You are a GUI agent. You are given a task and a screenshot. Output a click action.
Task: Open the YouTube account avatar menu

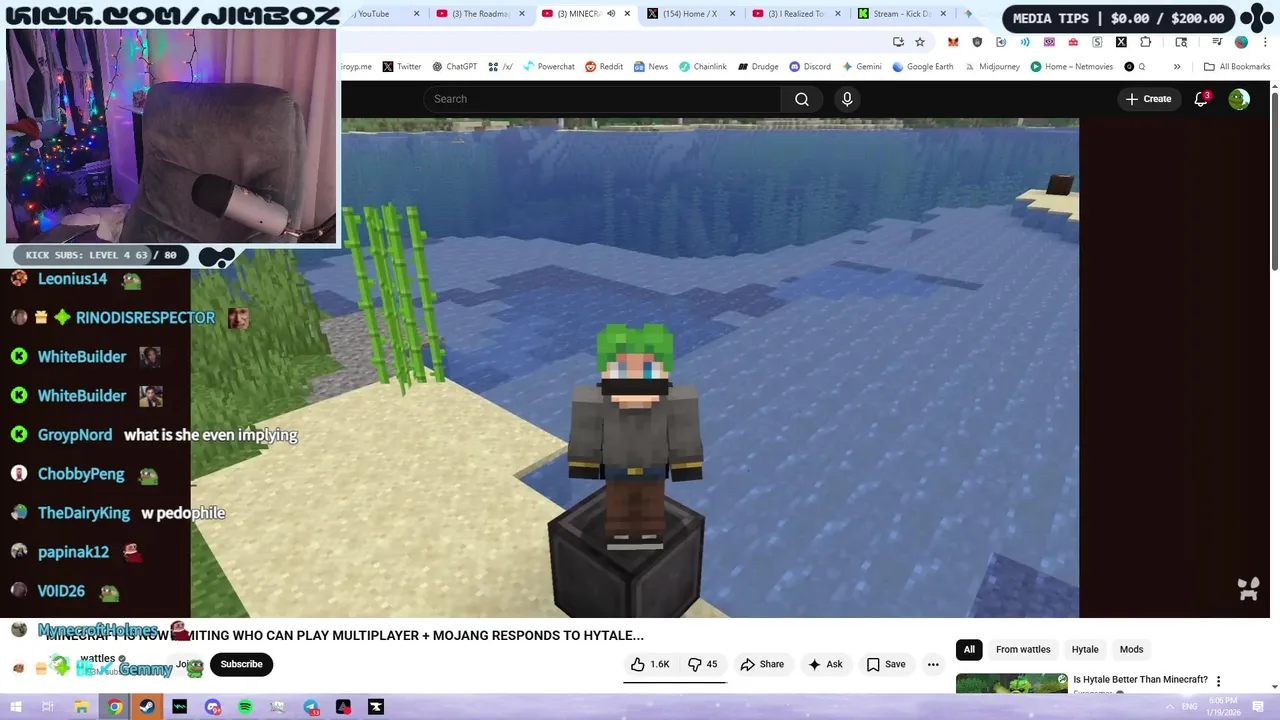pos(1239,99)
